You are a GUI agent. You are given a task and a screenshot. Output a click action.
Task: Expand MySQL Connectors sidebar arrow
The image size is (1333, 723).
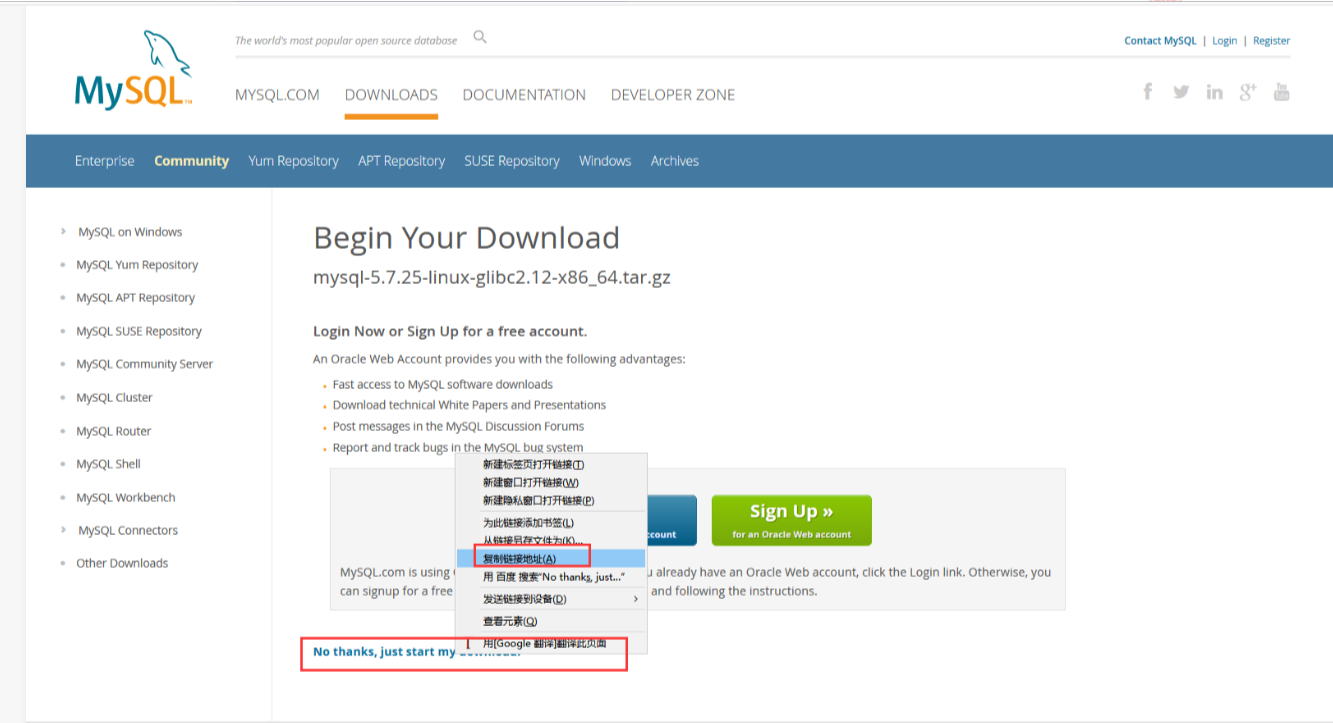click(64, 530)
